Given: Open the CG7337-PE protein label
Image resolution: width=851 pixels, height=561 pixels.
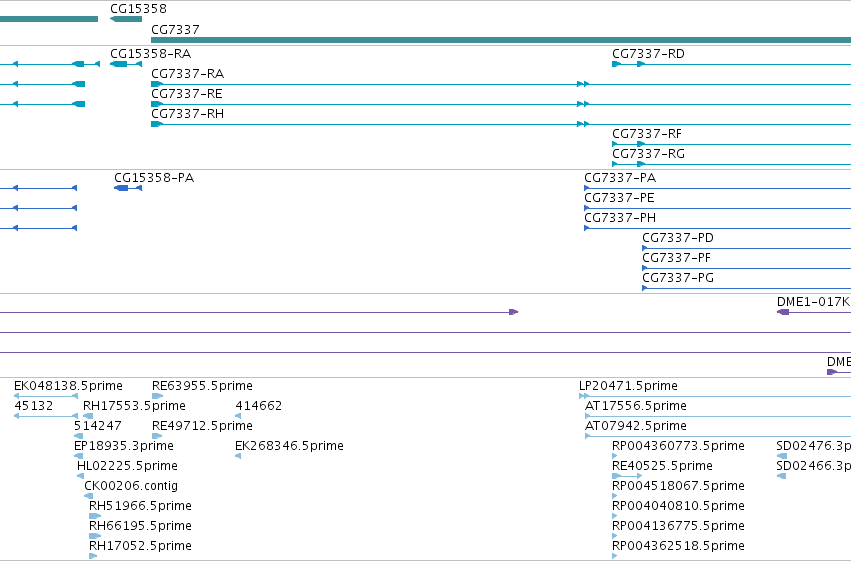Looking at the screenshot, I should point(619,198).
